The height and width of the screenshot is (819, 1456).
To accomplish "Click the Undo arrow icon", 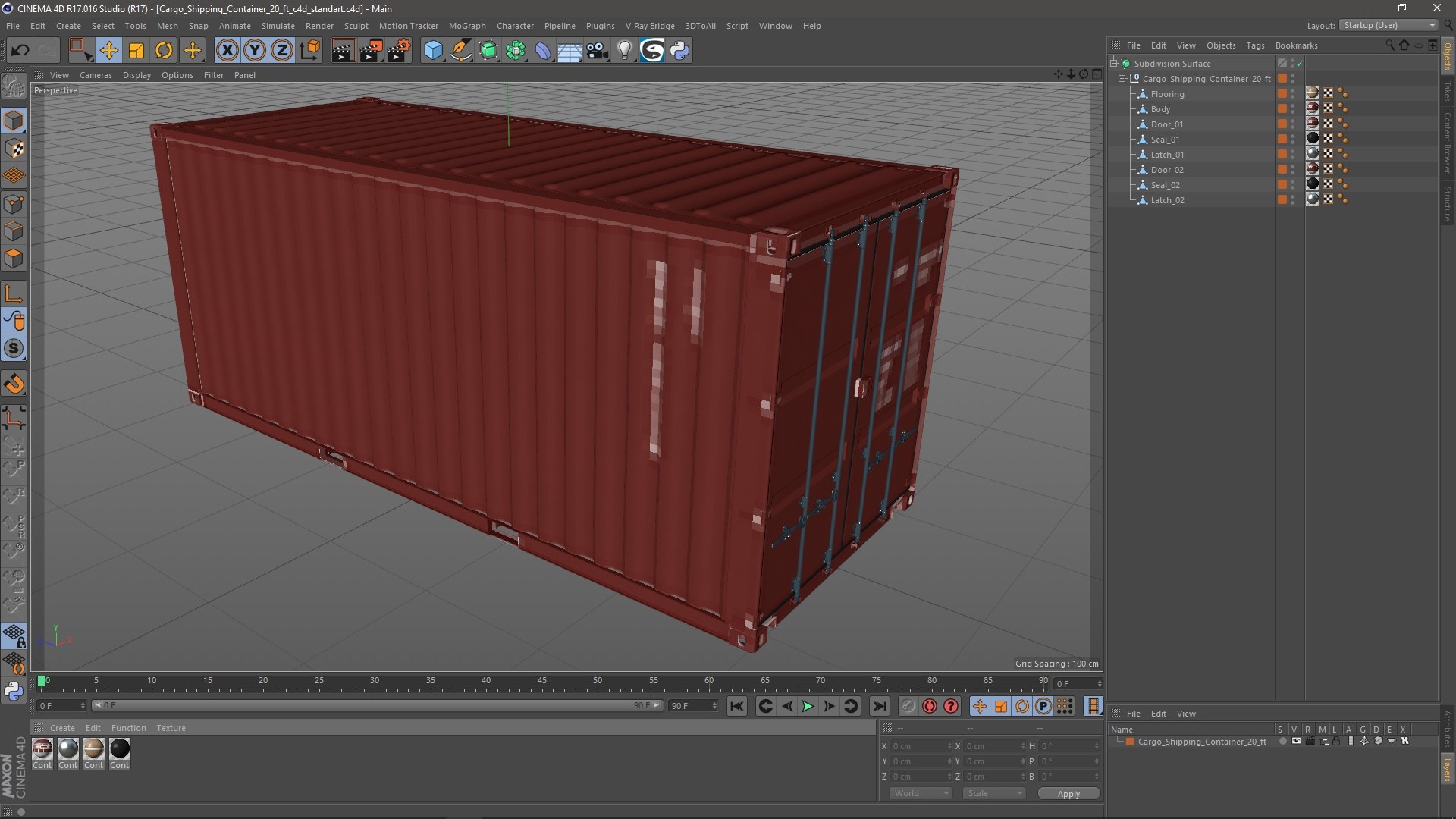I will [x=20, y=51].
